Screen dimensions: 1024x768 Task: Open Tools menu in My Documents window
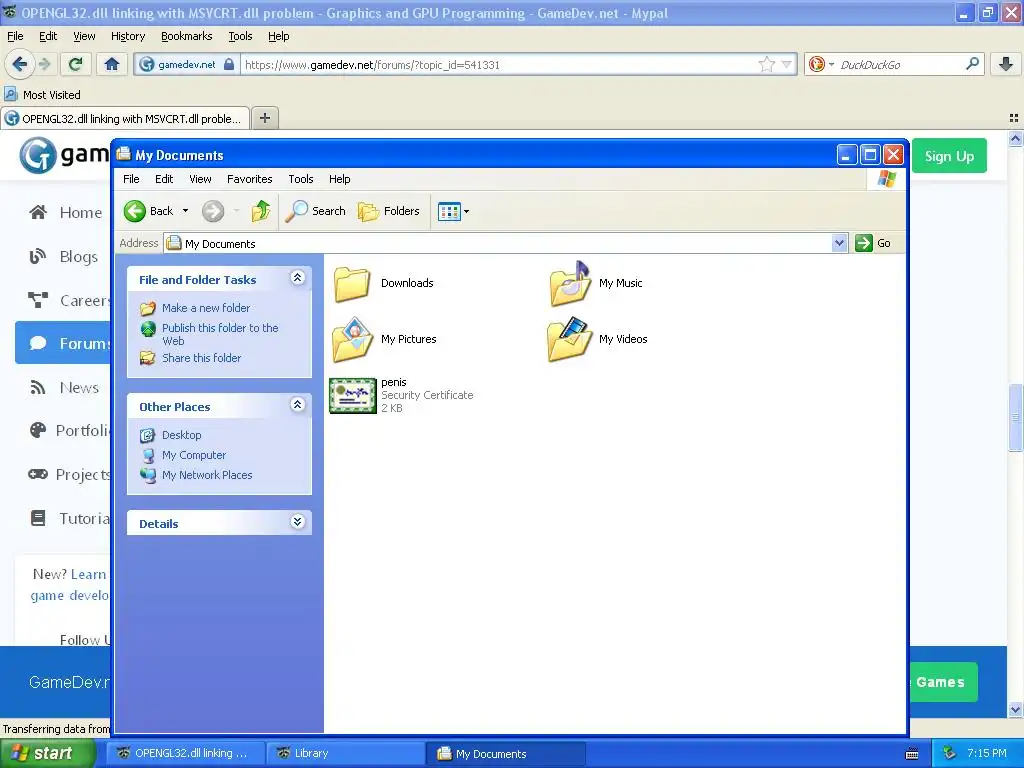[300, 179]
